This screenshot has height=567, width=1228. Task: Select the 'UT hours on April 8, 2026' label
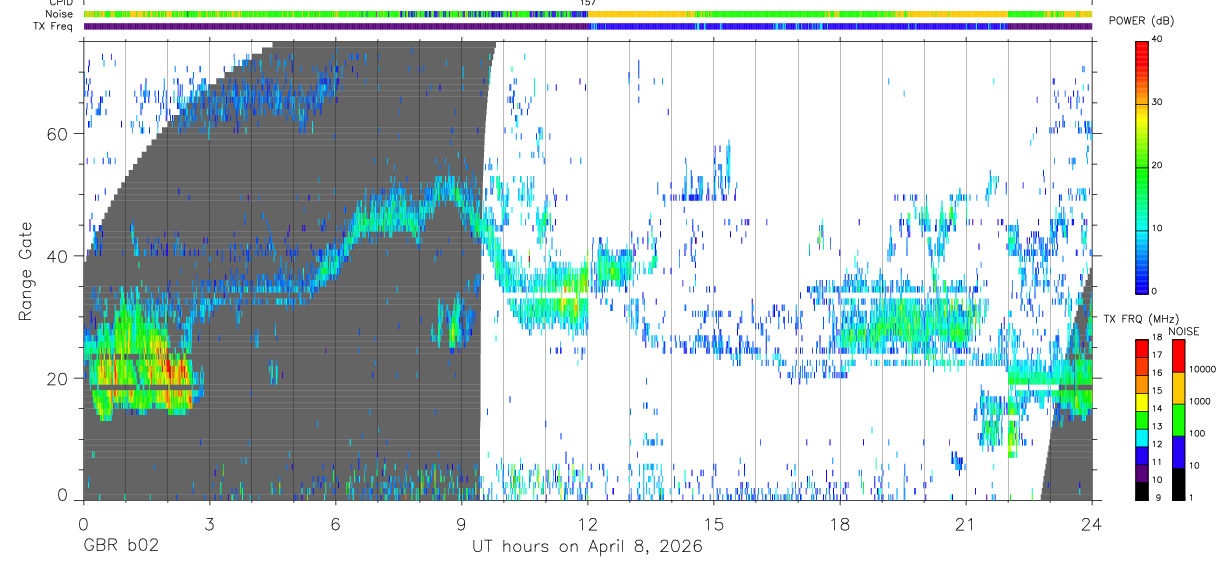point(587,547)
